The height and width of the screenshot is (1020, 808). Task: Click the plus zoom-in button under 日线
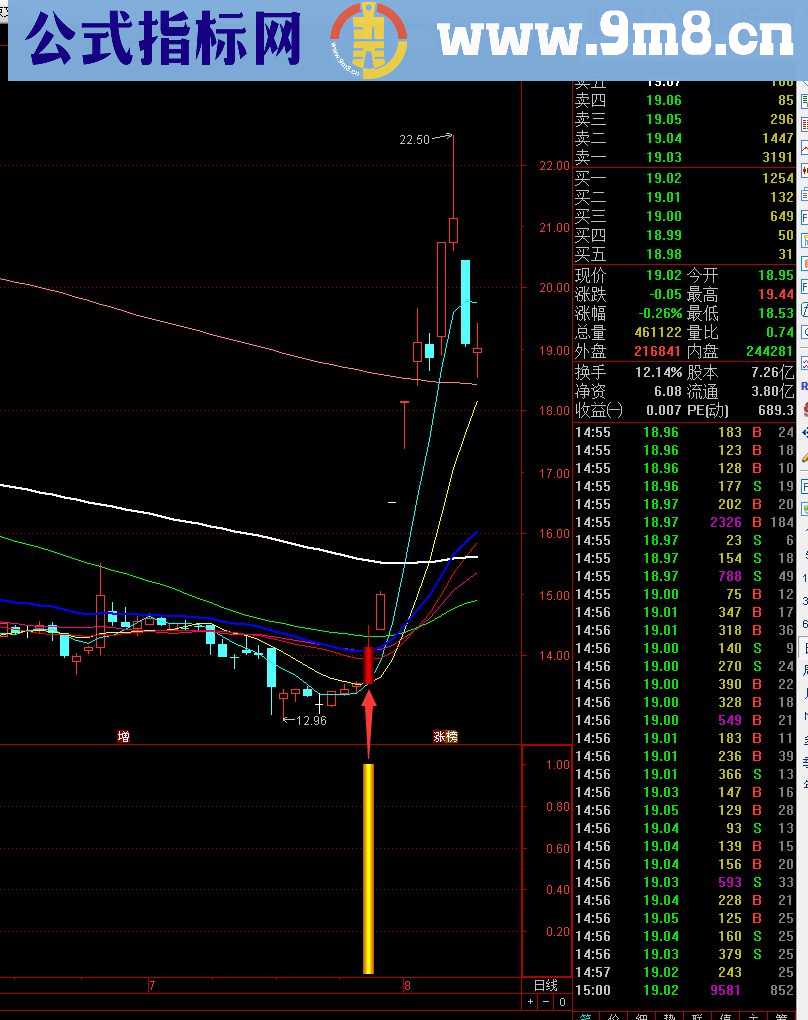click(x=531, y=1001)
